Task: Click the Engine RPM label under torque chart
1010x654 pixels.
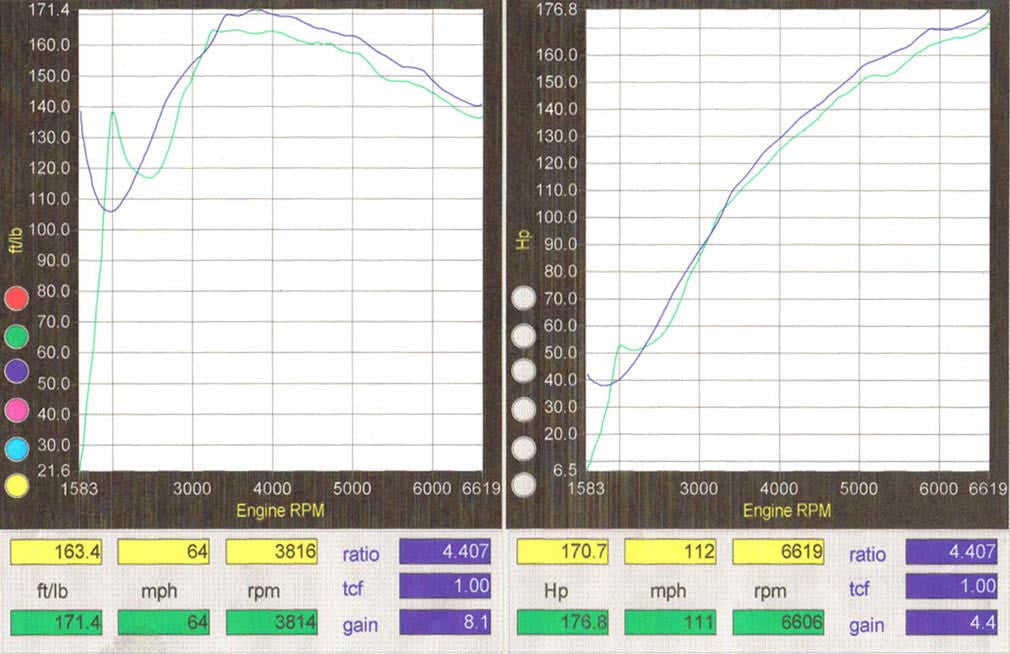Action: click(x=281, y=511)
